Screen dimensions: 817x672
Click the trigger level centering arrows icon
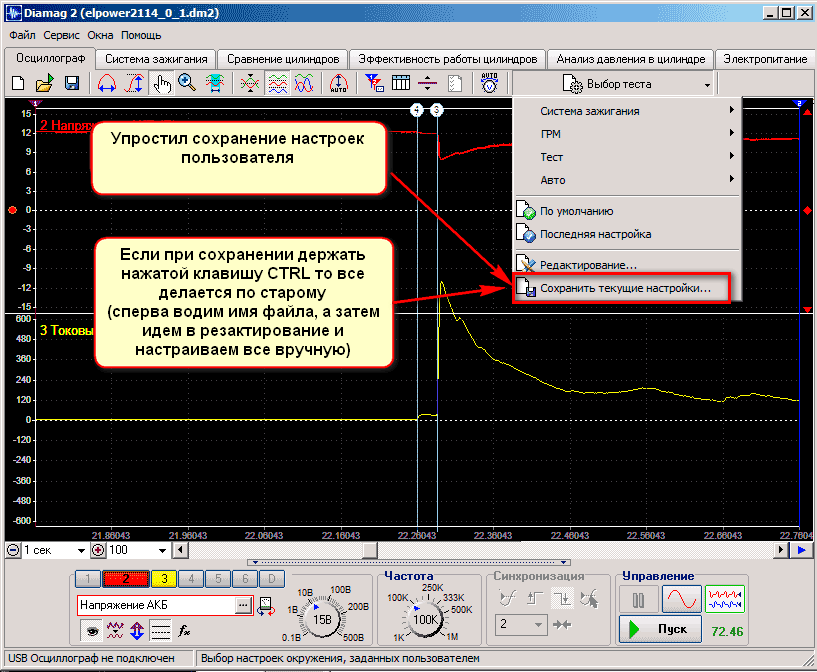click(x=562, y=624)
